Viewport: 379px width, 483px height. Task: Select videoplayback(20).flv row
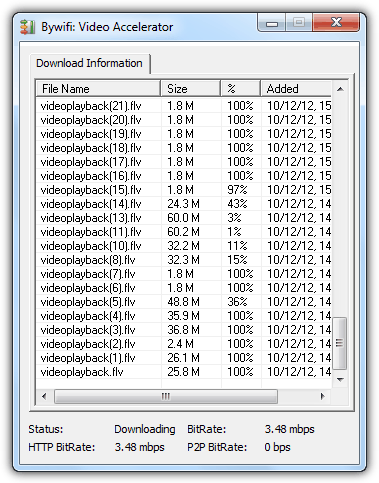click(x=184, y=120)
